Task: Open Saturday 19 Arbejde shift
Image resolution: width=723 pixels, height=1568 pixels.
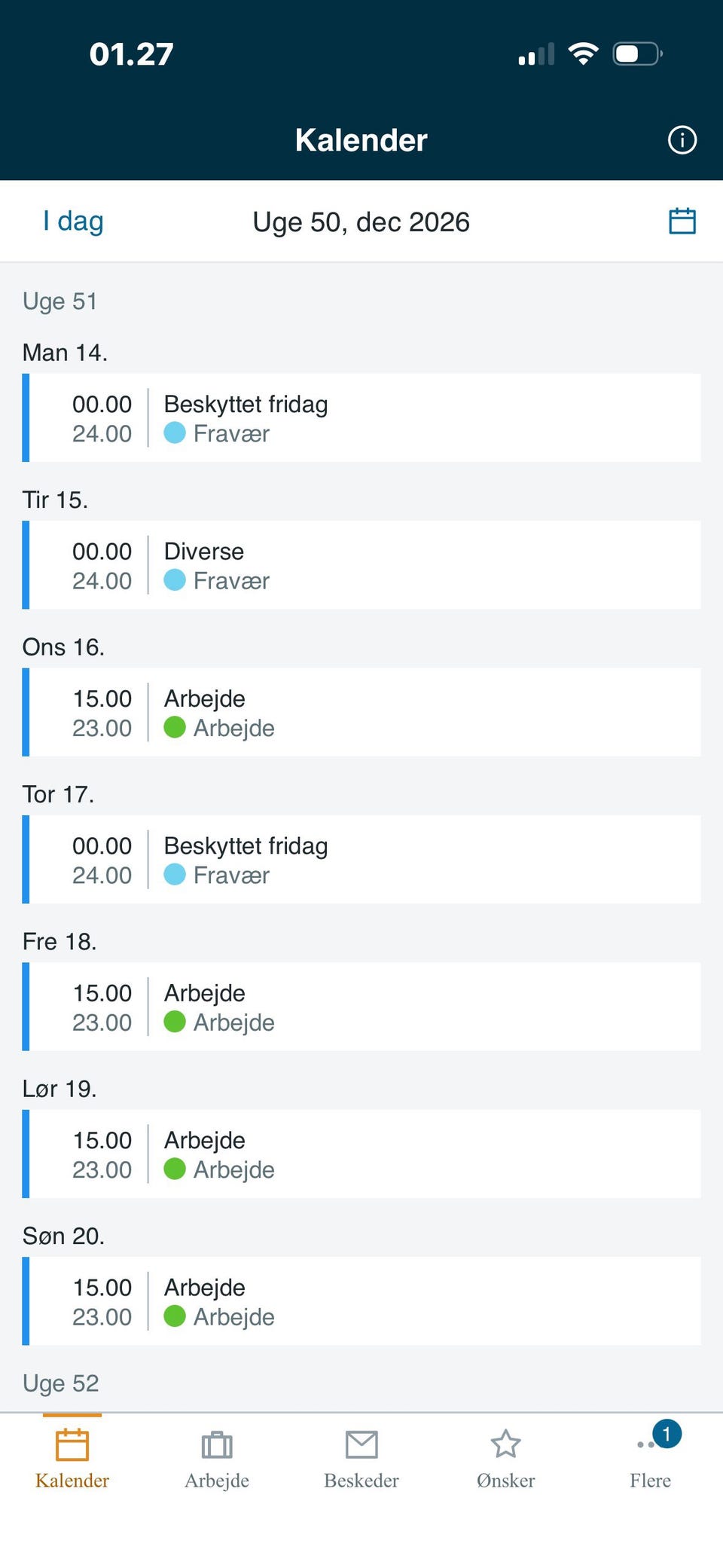Action: tap(361, 1154)
